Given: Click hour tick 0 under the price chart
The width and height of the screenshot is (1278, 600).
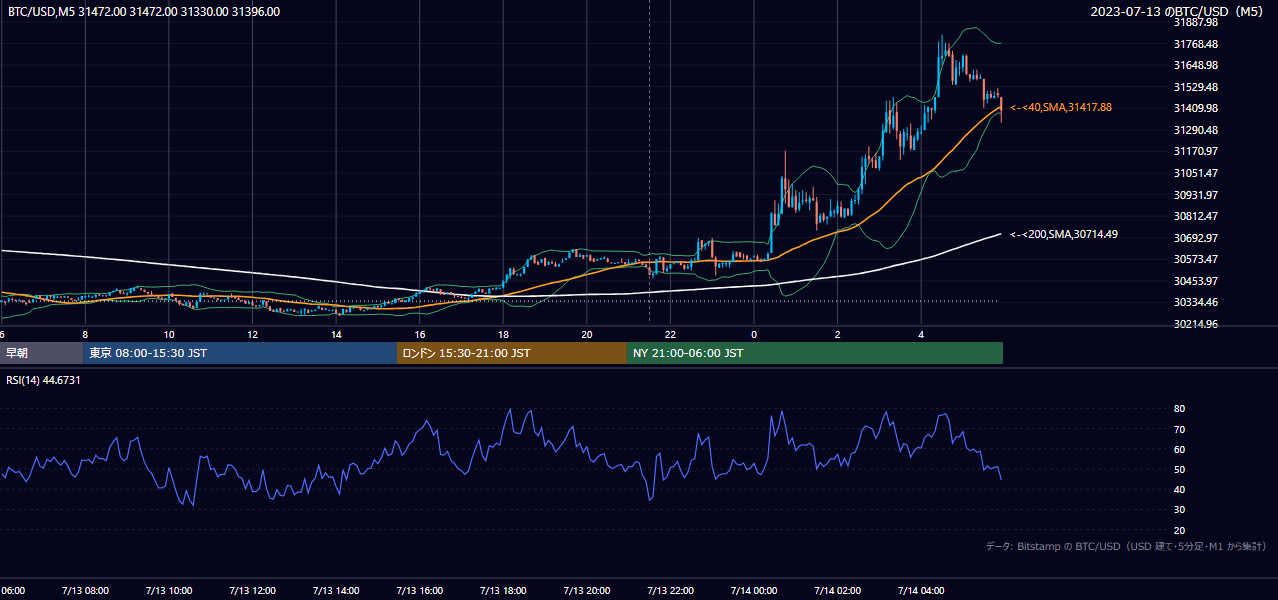Looking at the screenshot, I should click(x=754, y=334).
